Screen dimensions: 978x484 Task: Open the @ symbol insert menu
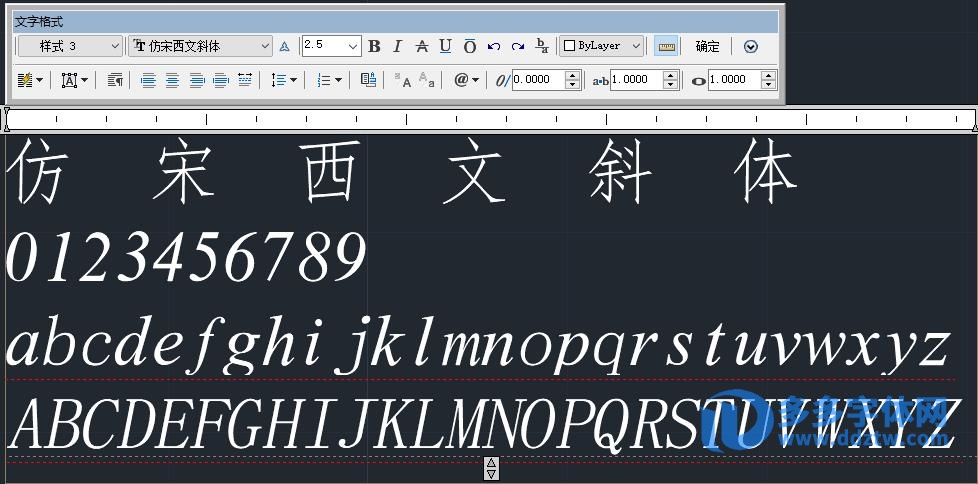(x=467, y=80)
